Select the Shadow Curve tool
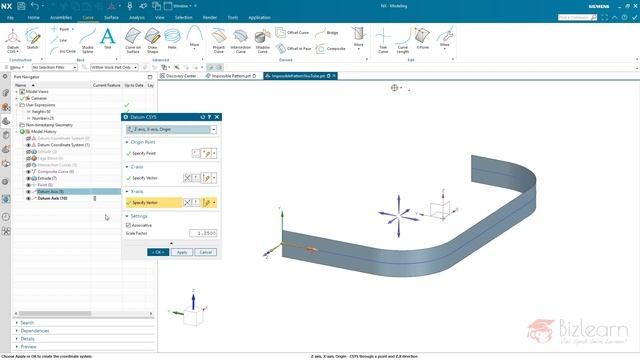640x360 pixels. click(262, 40)
